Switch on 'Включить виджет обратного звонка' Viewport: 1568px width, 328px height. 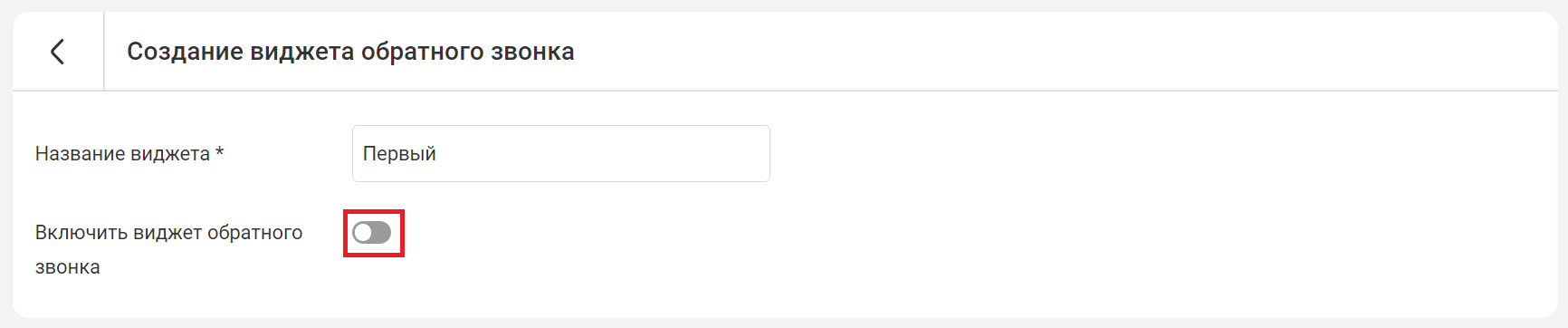coord(372,233)
